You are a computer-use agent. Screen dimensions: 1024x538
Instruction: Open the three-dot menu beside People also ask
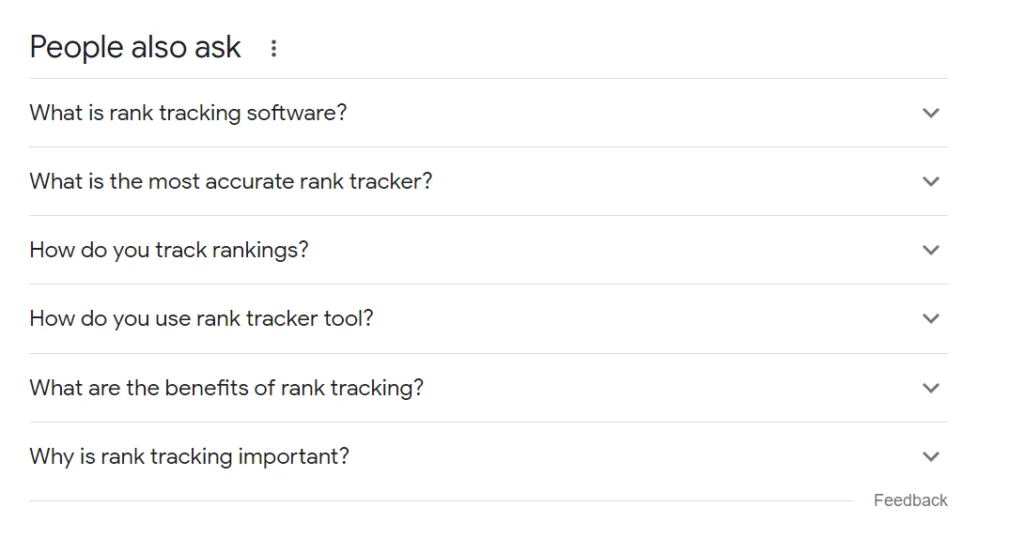coord(274,48)
